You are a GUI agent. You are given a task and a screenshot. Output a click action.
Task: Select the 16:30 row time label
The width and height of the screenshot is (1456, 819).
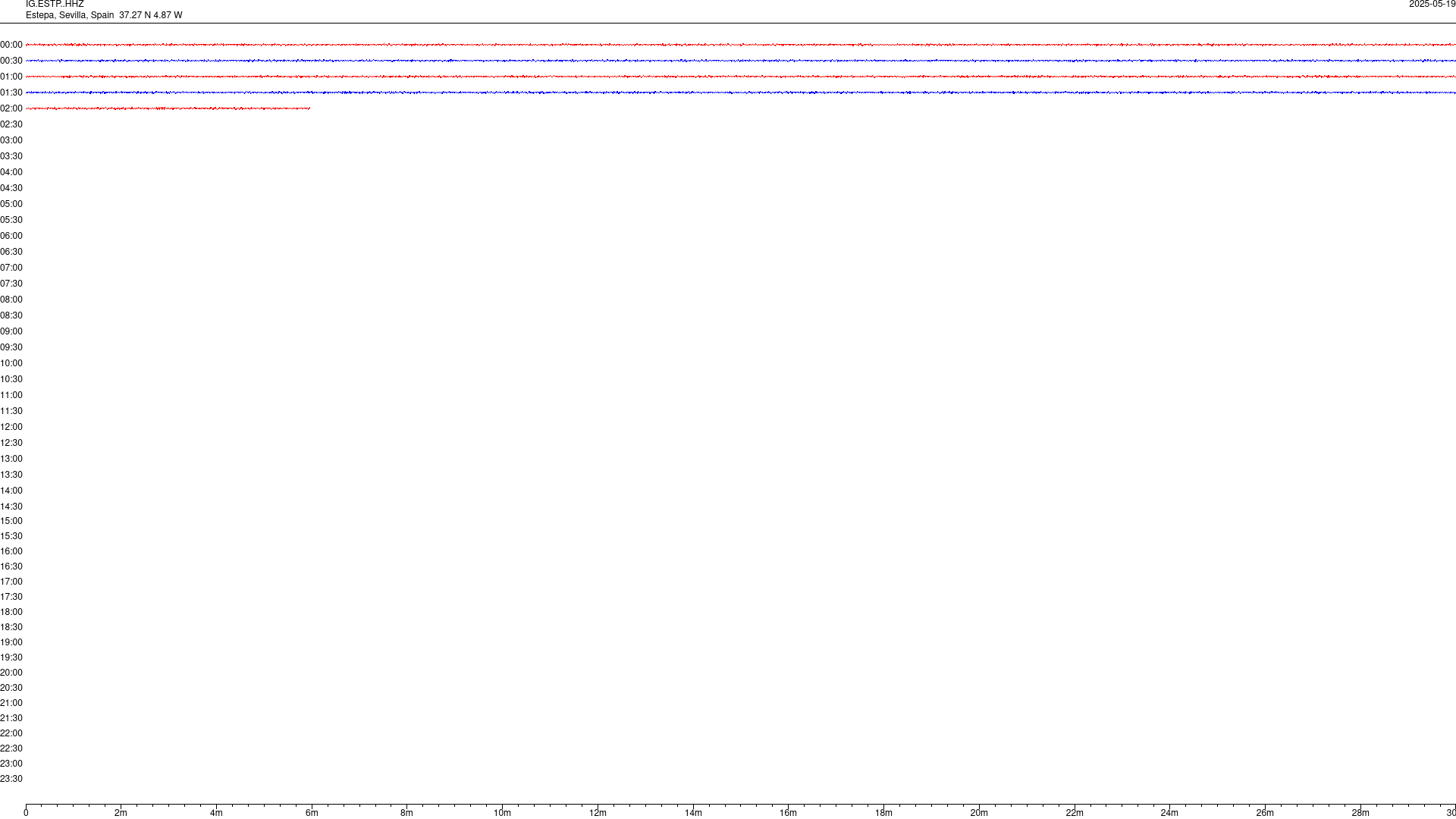11,566
